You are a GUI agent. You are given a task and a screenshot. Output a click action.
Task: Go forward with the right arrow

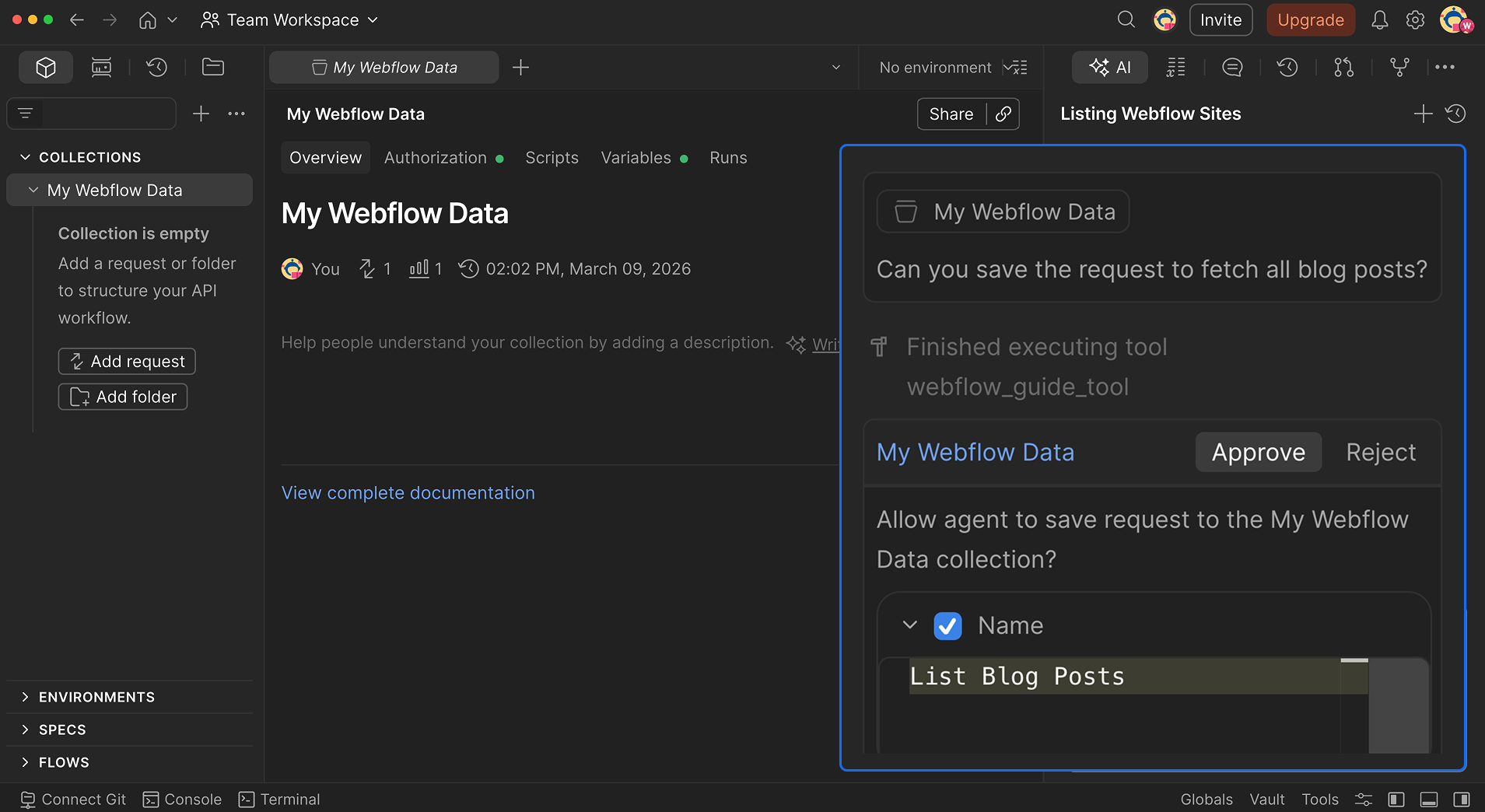(110, 20)
